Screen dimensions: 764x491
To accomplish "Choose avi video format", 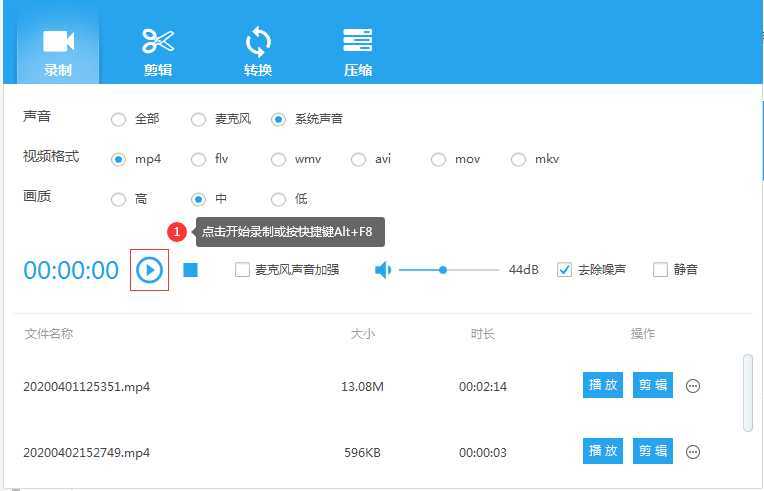I will pos(358,159).
